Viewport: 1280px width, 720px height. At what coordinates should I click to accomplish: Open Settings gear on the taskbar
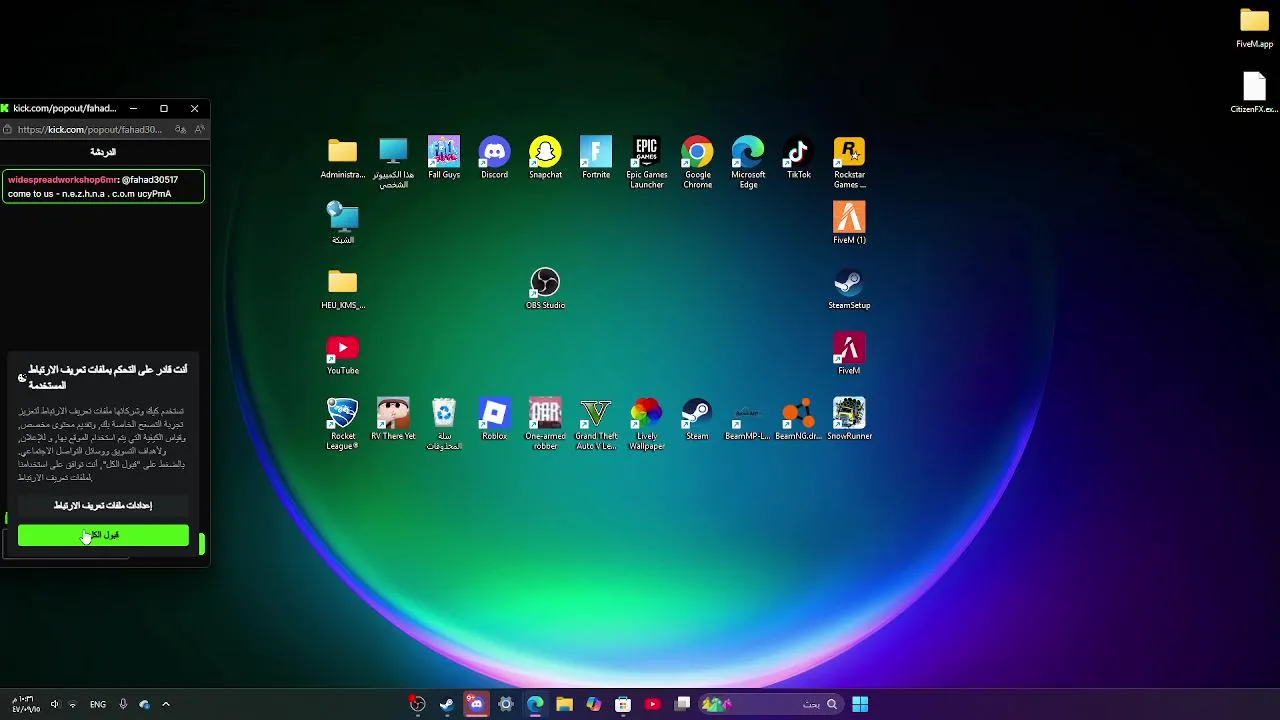[506, 704]
